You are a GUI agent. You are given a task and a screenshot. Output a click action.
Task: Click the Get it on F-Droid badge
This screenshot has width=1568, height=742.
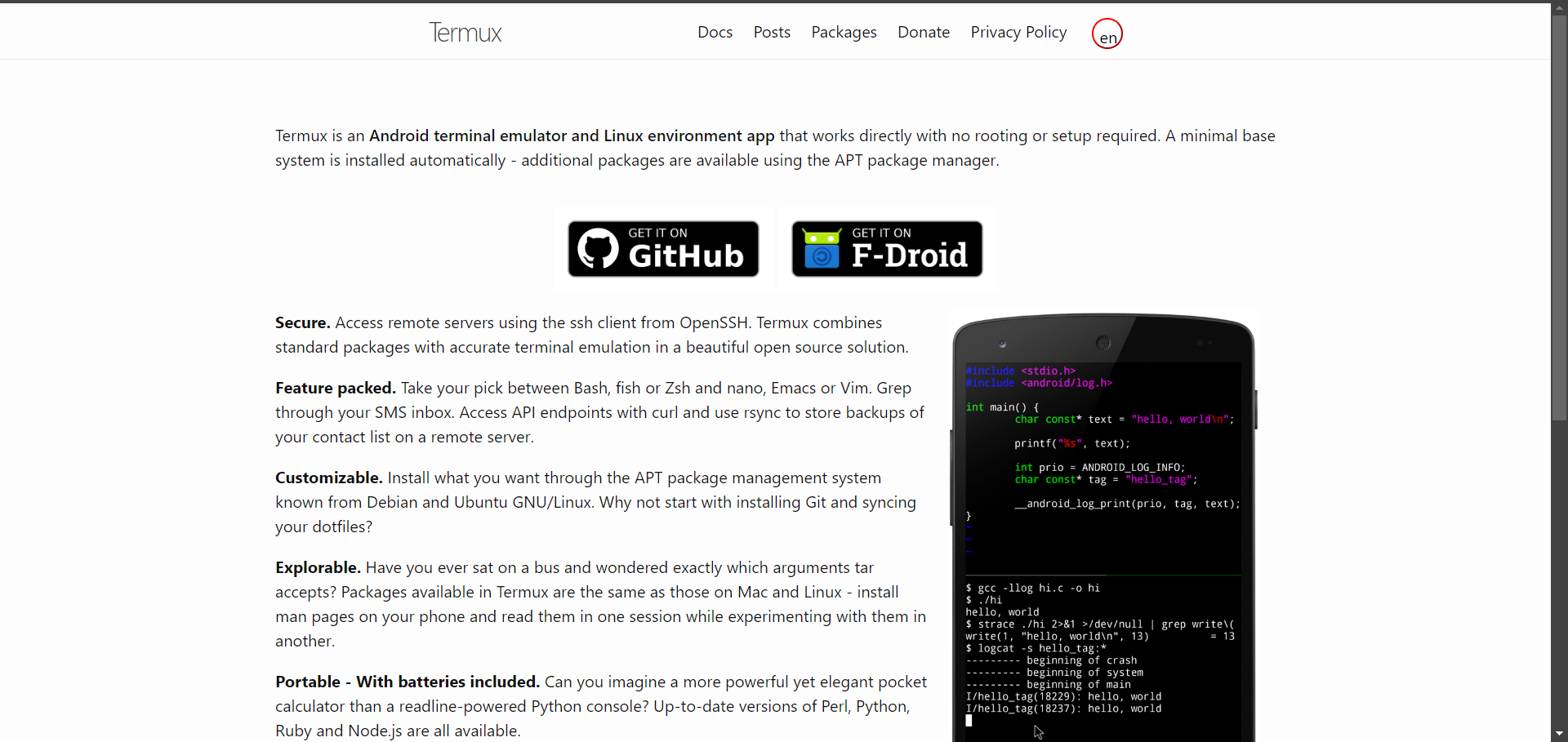887,249
